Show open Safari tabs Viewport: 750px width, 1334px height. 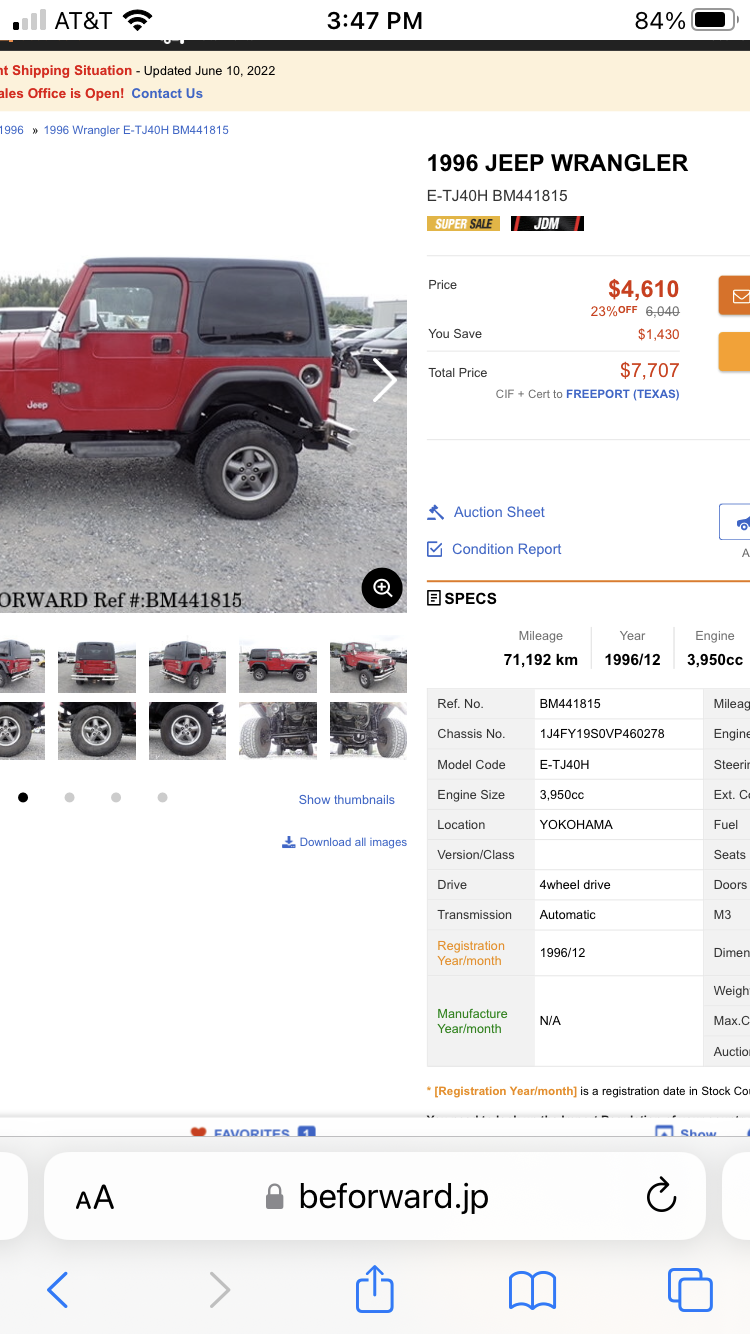(690, 1289)
